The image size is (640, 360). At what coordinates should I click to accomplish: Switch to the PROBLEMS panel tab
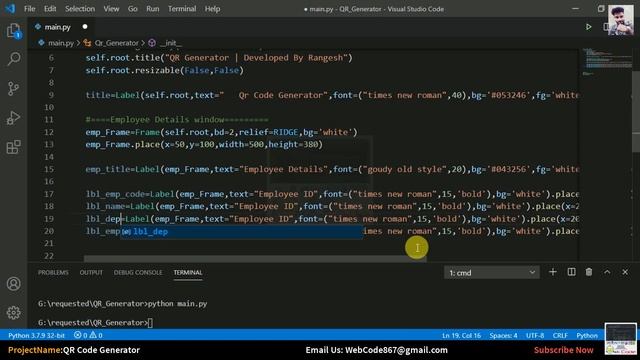[53, 272]
